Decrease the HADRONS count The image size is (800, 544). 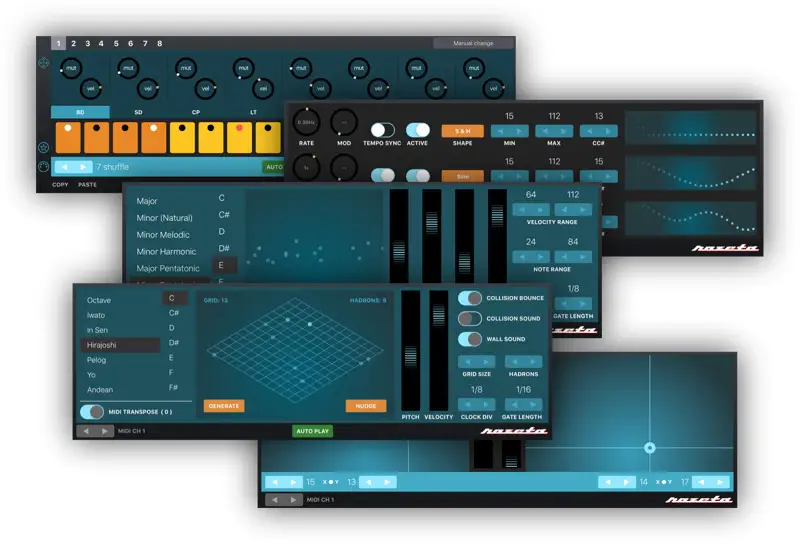click(514, 362)
